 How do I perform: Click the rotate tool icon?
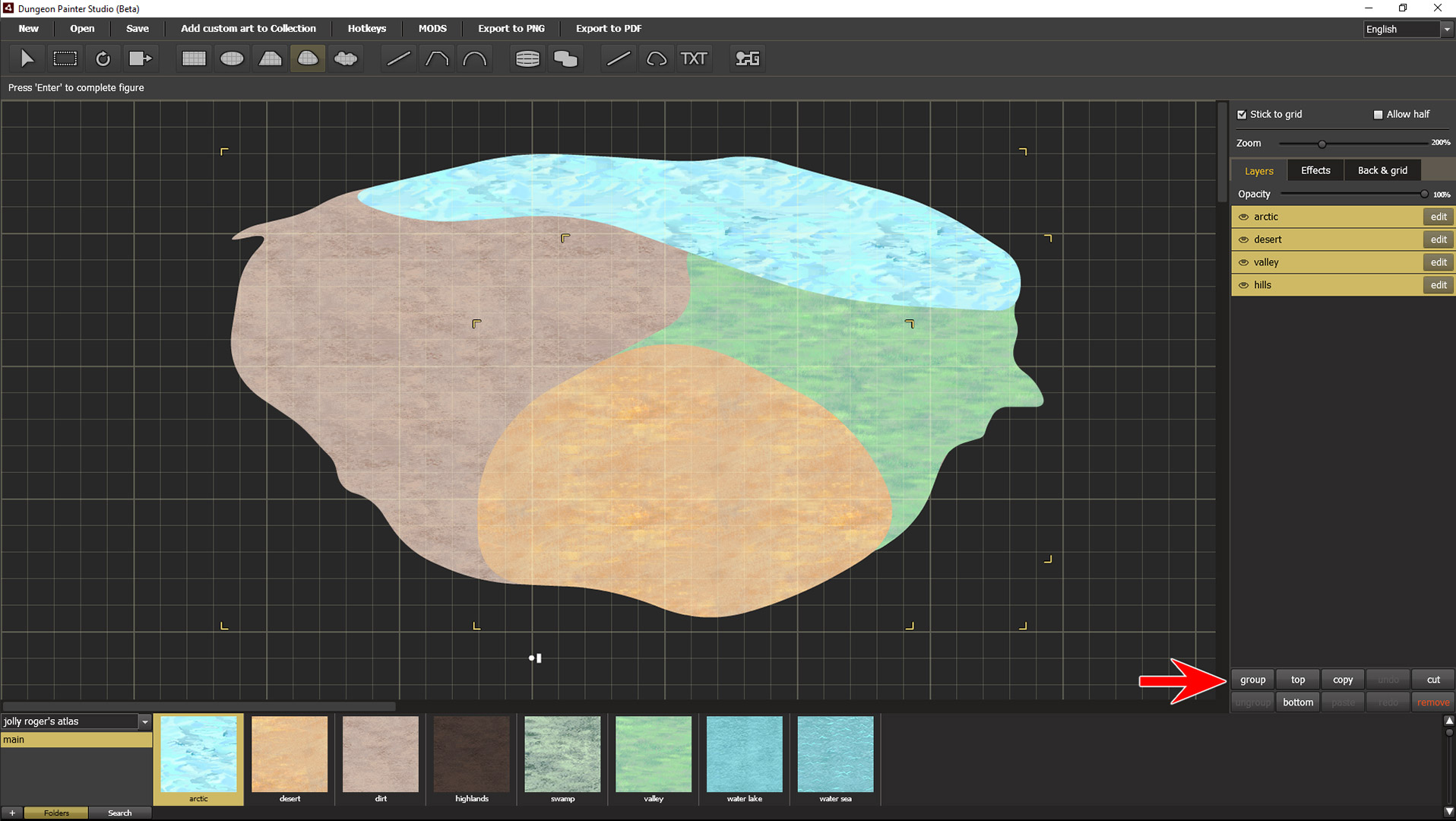(x=103, y=59)
